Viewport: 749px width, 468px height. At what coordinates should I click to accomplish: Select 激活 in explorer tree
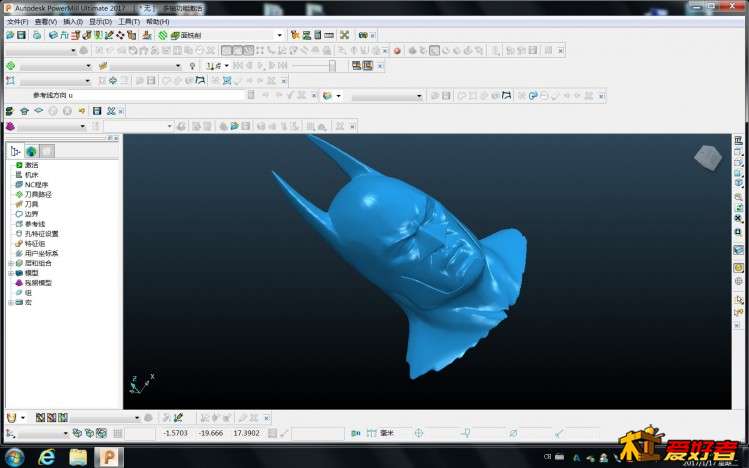[32, 165]
